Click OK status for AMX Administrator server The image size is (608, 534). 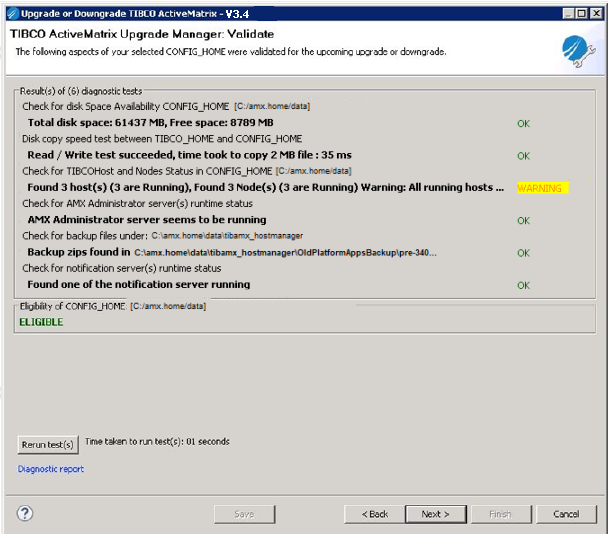[x=523, y=221]
